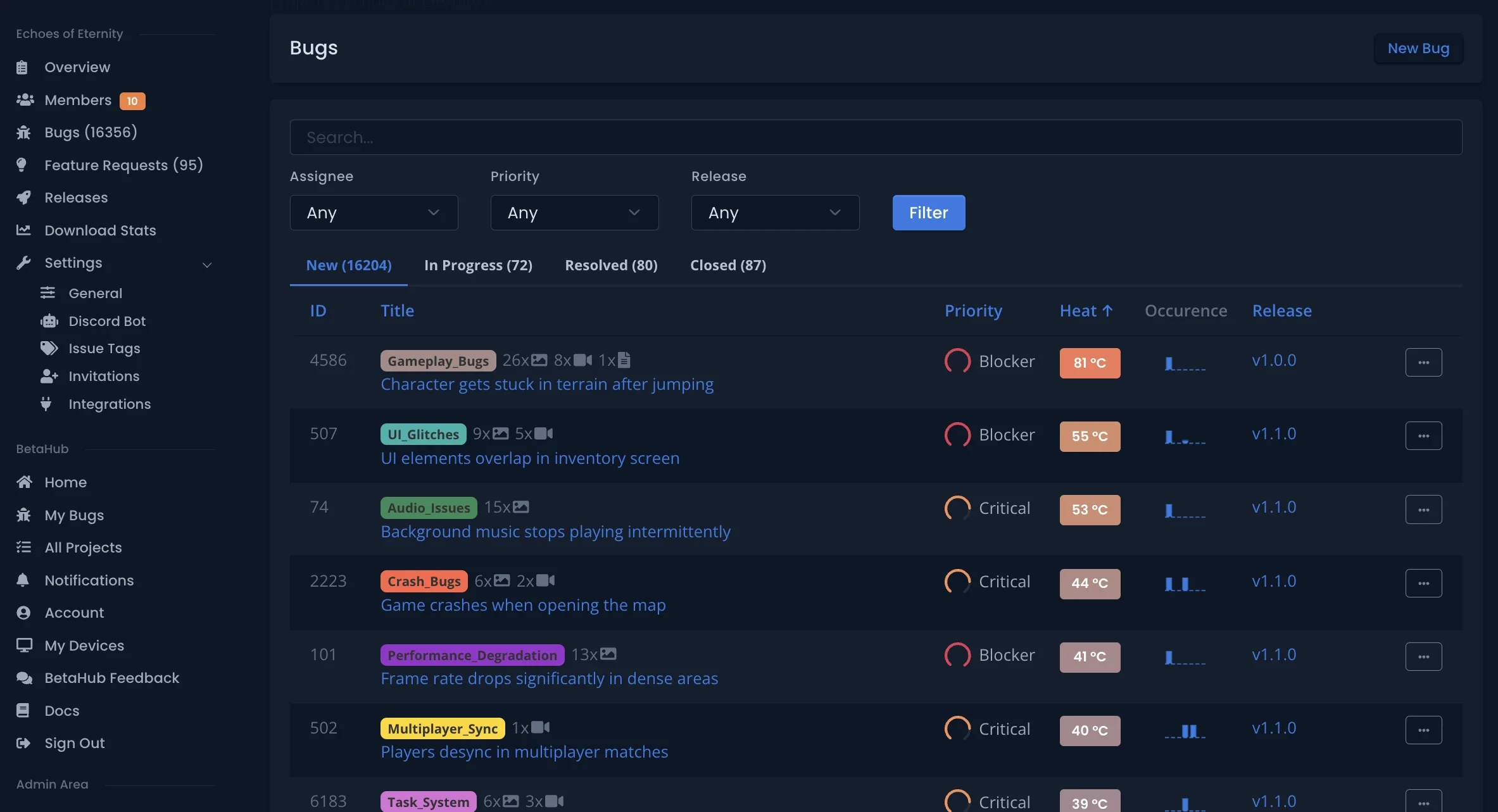Click the Releases rocket icon
The image size is (1498, 812).
click(24, 197)
